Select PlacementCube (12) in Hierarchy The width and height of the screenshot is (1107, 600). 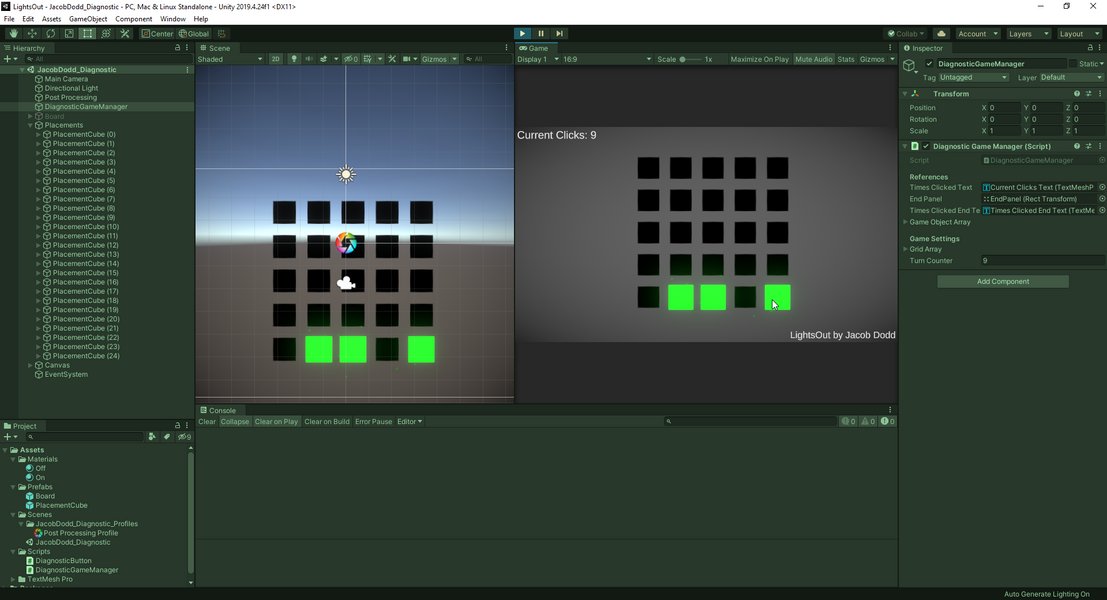coord(85,245)
